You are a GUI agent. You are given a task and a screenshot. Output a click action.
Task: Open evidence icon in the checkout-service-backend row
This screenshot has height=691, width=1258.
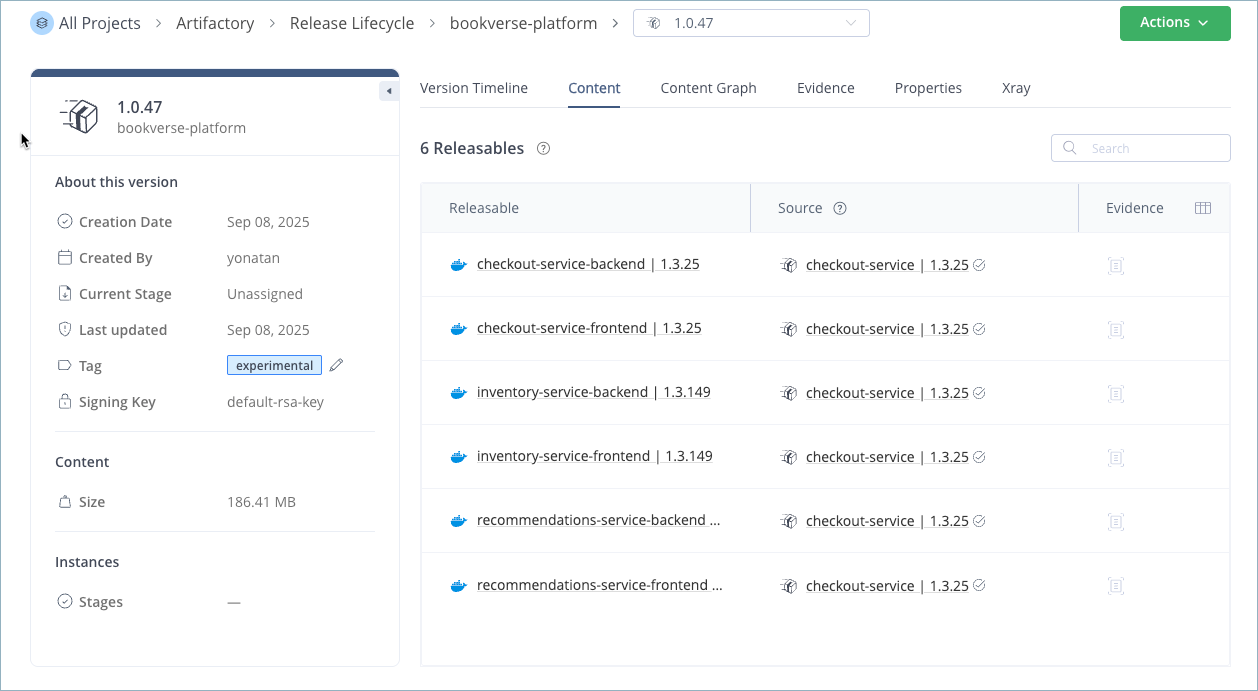(x=1116, y=265)
